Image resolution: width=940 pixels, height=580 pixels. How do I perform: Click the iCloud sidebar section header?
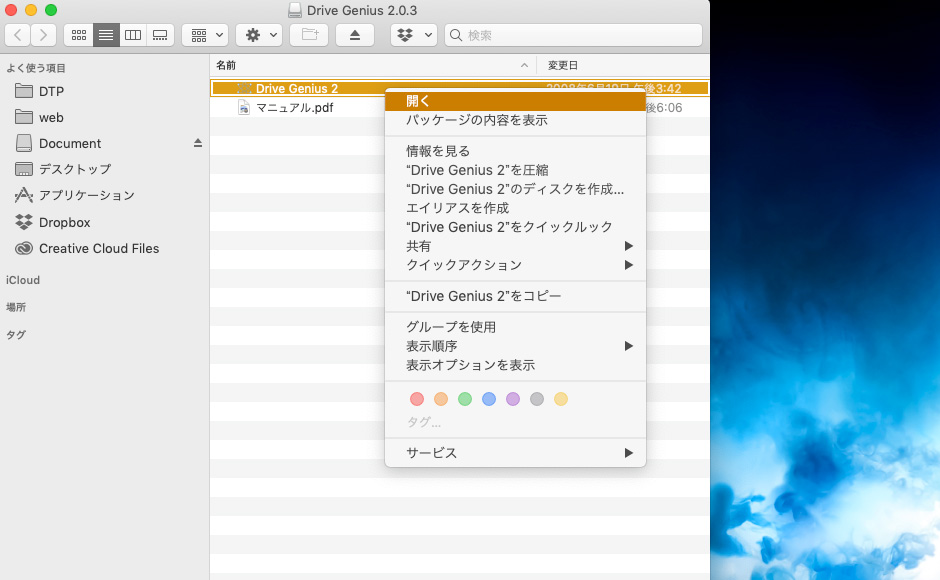click(x=23, y=280)
